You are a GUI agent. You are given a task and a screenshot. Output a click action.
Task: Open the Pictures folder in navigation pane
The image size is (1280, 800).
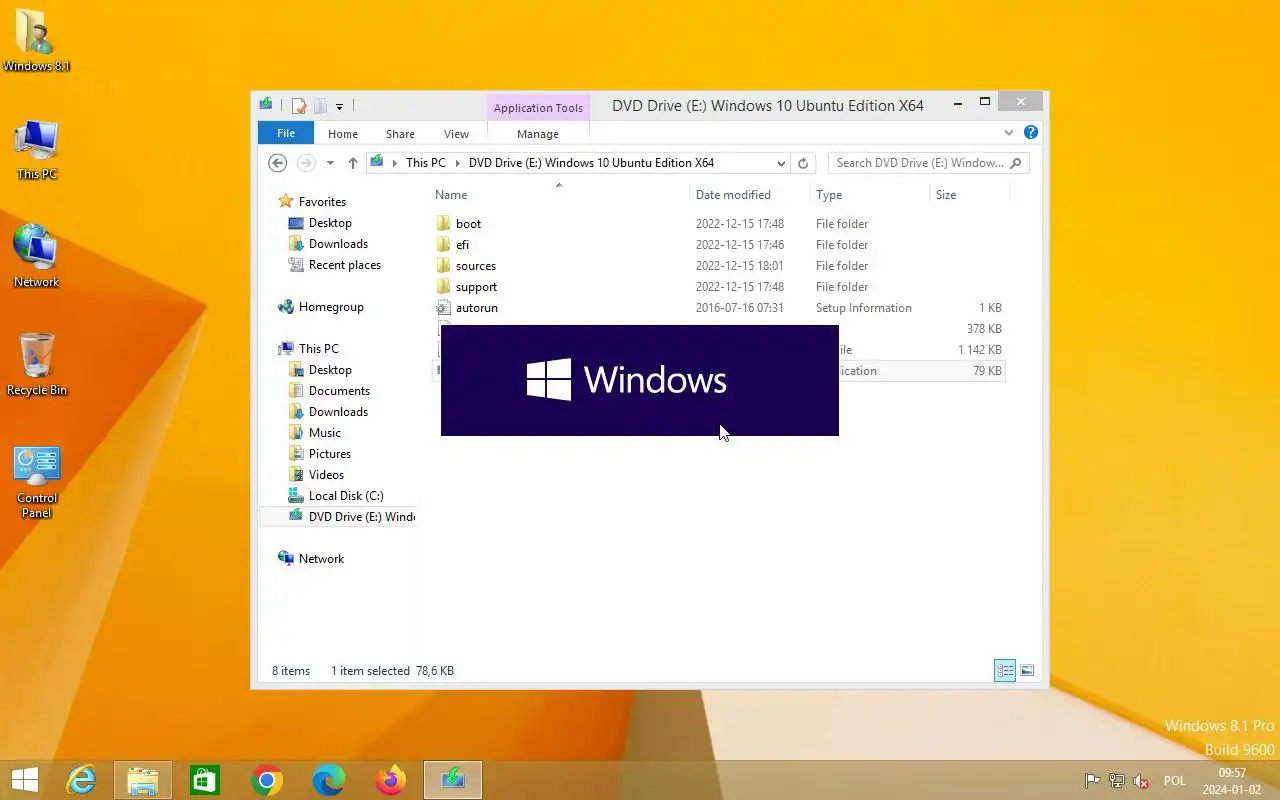(x=329, y=454)
